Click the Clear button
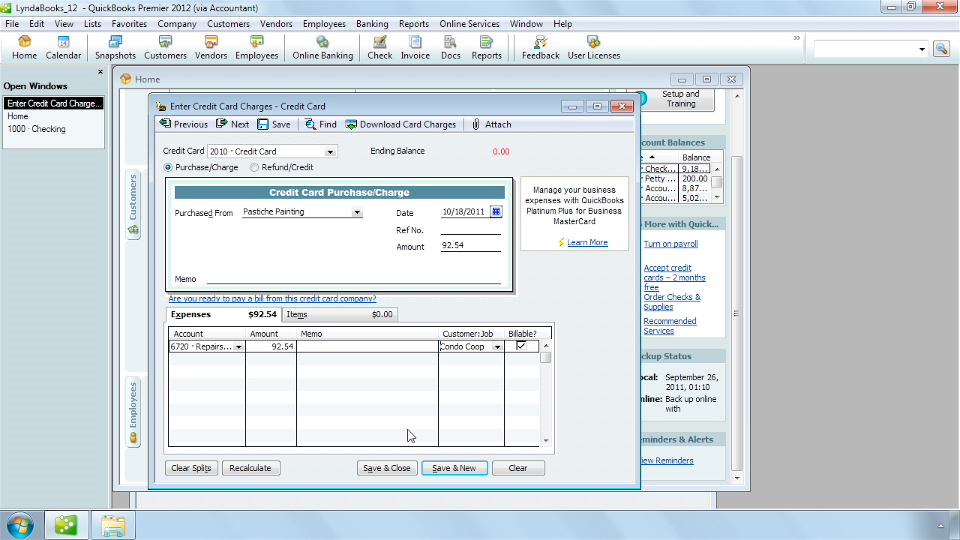Image resolution: width=960 pixels, height=540 pixels. pos(518,468)
